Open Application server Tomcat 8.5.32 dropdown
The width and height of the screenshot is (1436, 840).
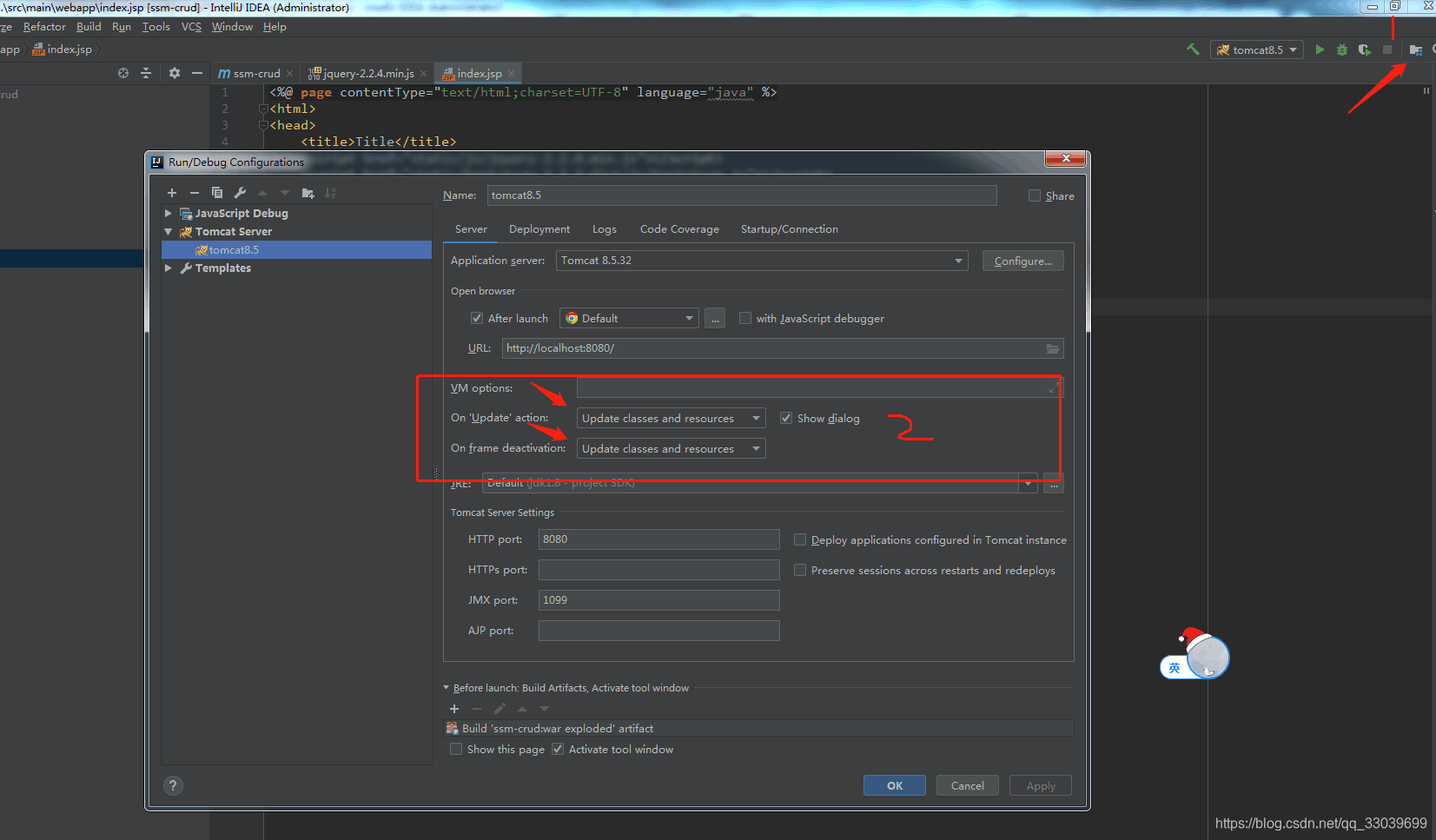point(762,261)
